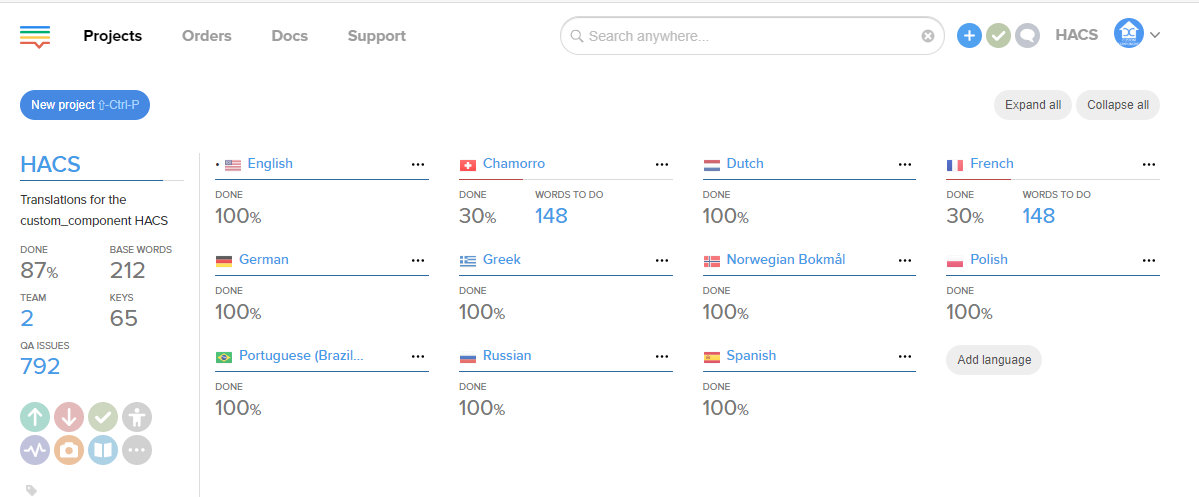Click the green upload arrow icon

[x=35, y=417]
